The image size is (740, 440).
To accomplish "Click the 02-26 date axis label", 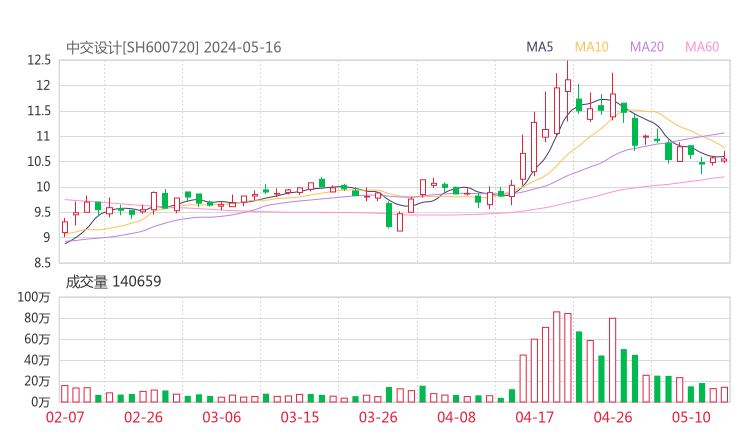I will tap(143, 417).
